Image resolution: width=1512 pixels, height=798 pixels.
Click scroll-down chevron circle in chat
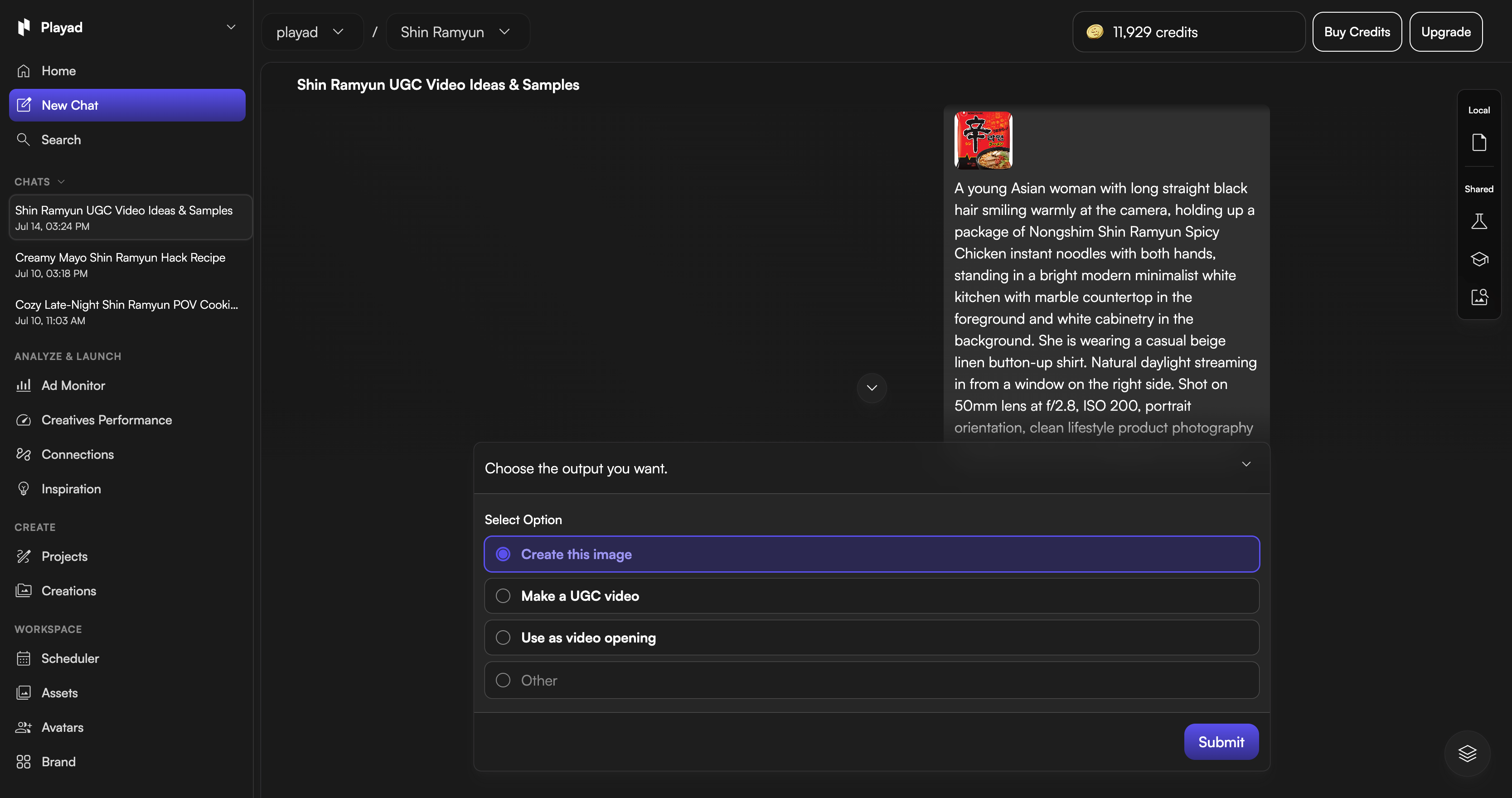872,388
